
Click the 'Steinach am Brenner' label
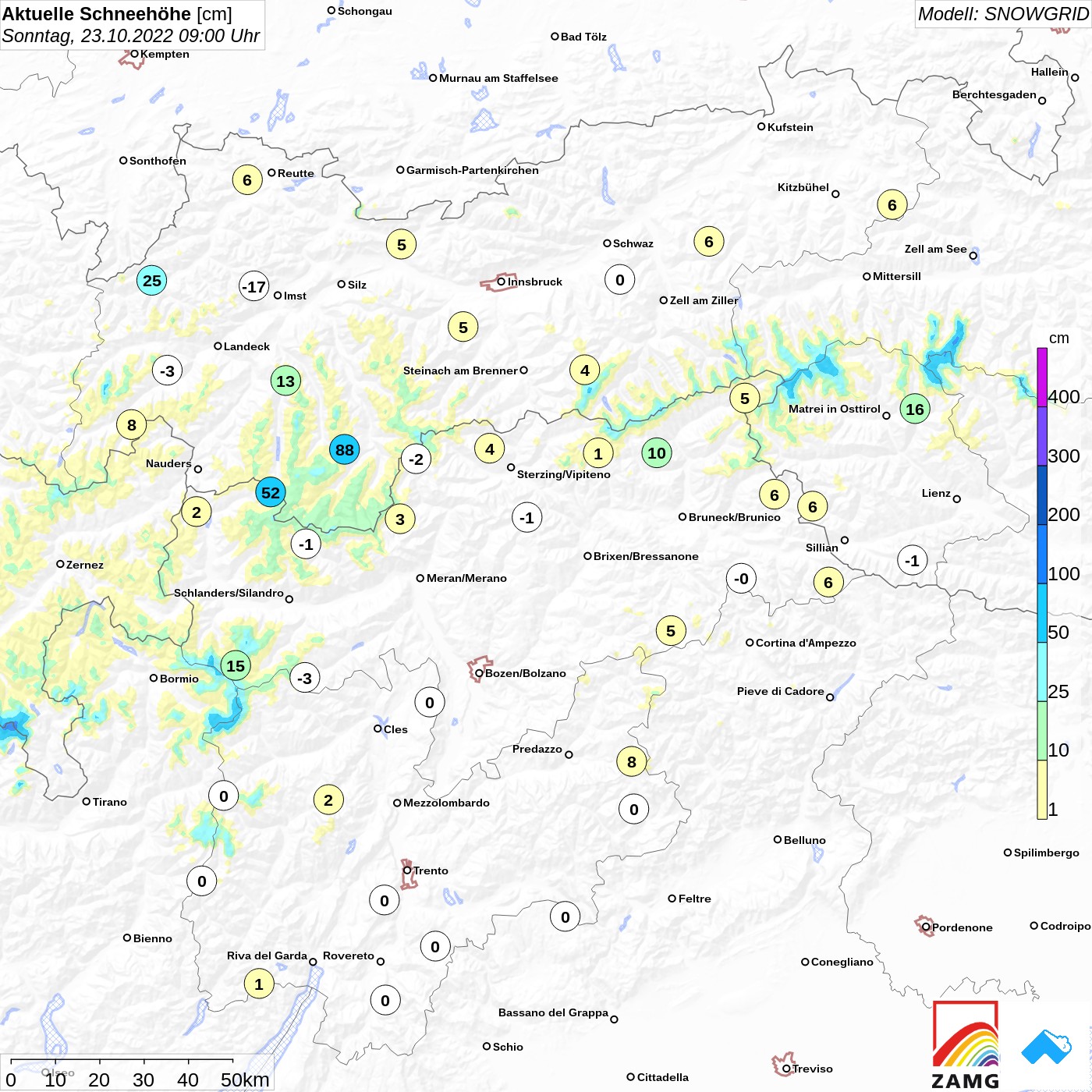coord(460,370)
